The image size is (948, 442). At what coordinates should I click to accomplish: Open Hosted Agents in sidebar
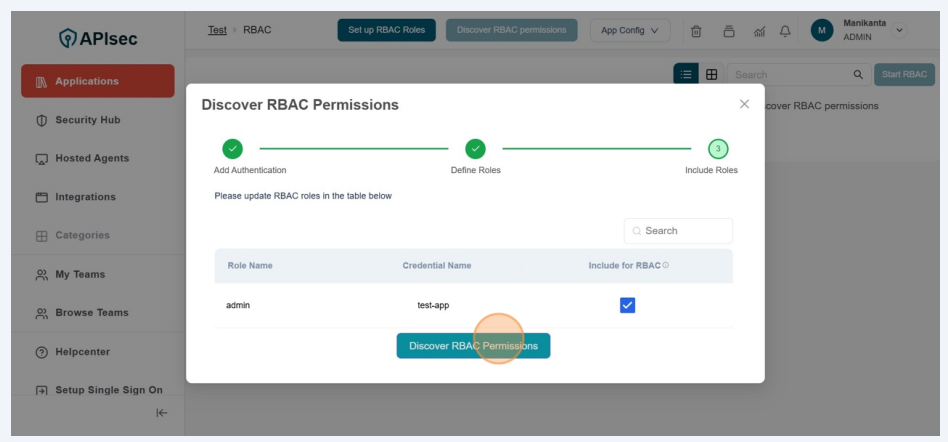pyautogui.click(x=92, y=158)
